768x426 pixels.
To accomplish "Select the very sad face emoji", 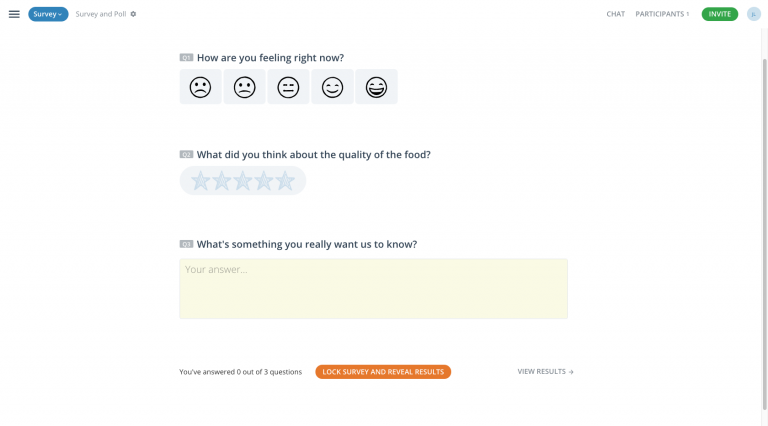I will [200, 87].
